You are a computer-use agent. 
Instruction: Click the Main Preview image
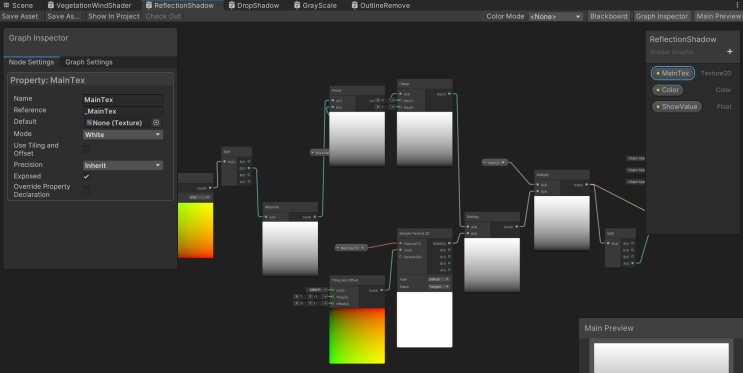[661, 358]
